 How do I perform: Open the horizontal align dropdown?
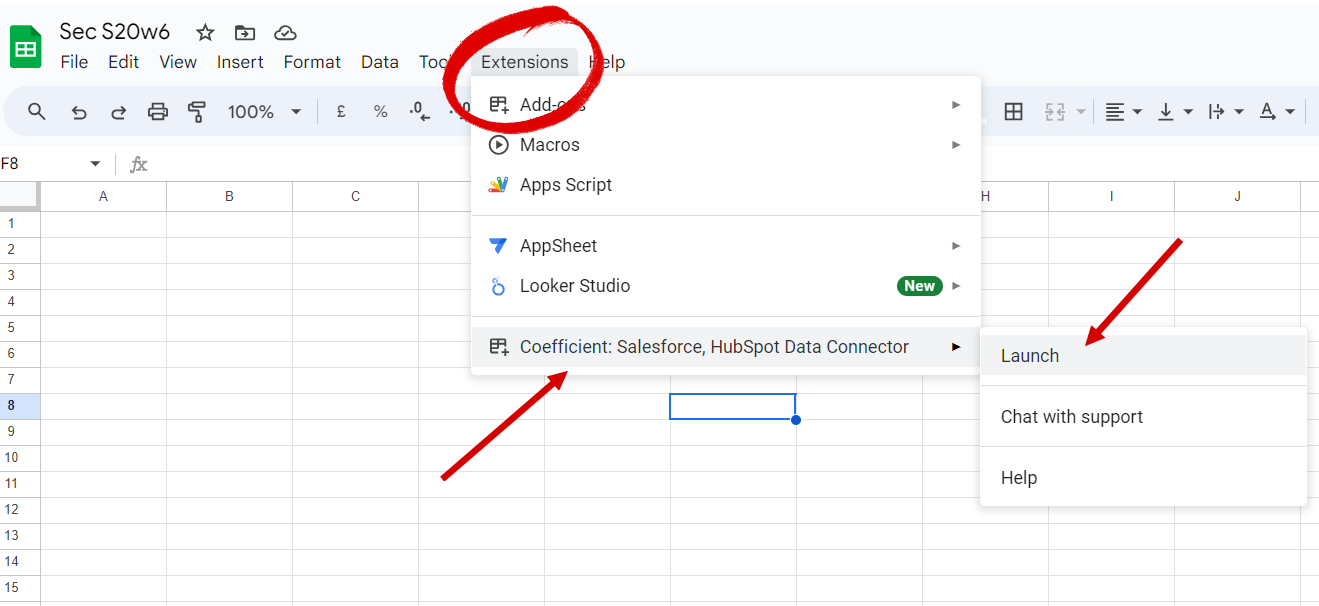click(x=1137, y=112)
